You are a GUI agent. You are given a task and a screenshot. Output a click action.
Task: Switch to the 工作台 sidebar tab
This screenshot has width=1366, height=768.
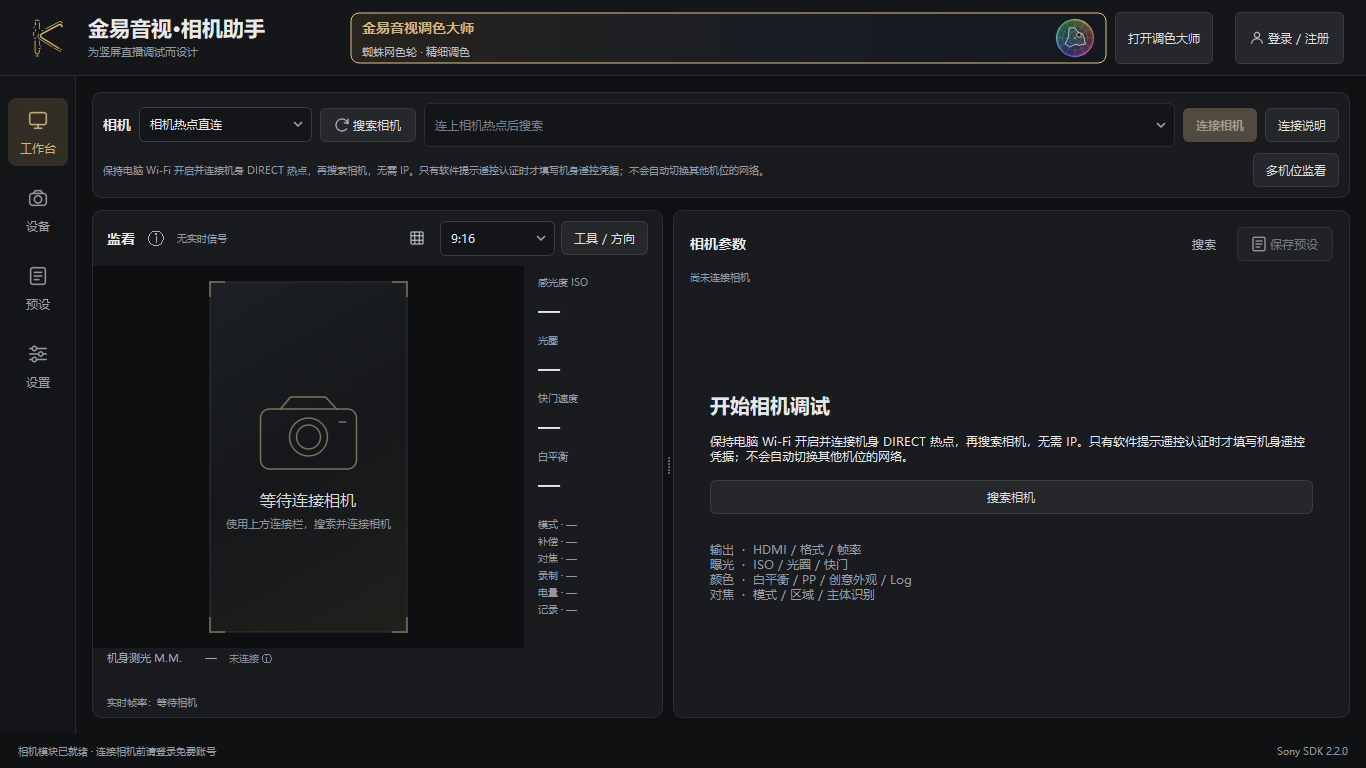(38, 132)
